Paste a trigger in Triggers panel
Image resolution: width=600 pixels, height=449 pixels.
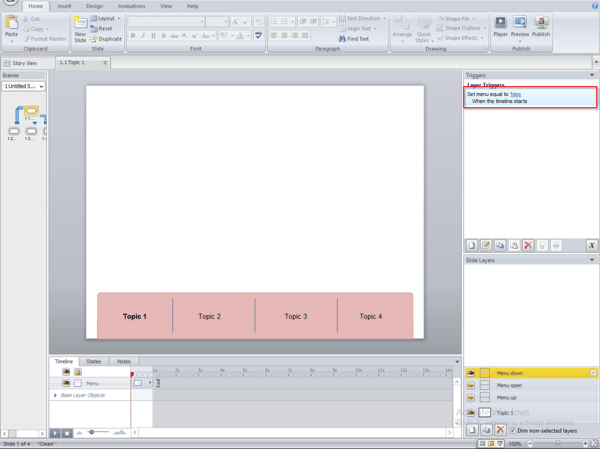514,245
